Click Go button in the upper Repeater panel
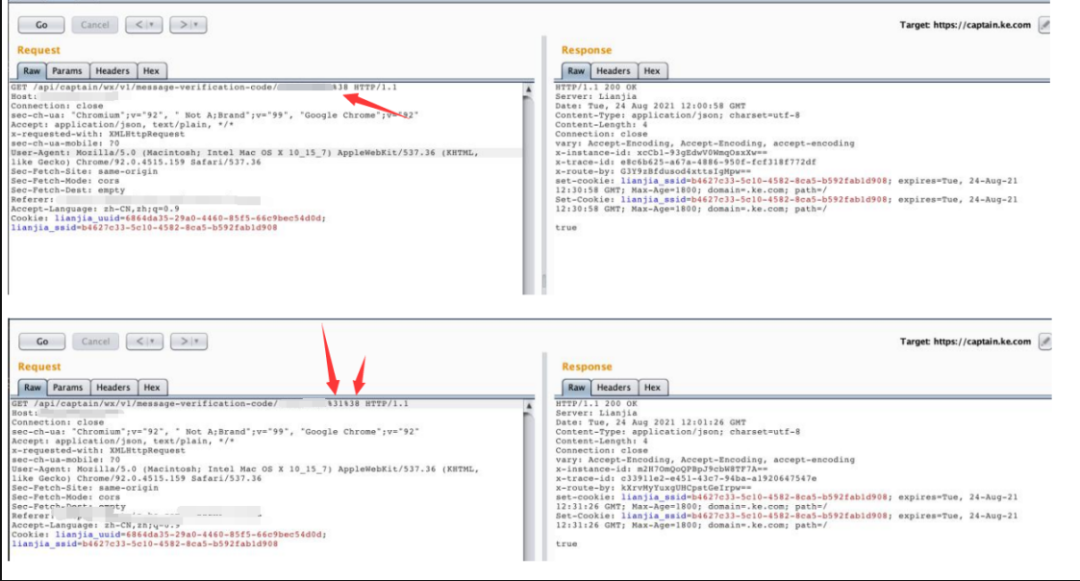1080x581 pixels. 41,25
